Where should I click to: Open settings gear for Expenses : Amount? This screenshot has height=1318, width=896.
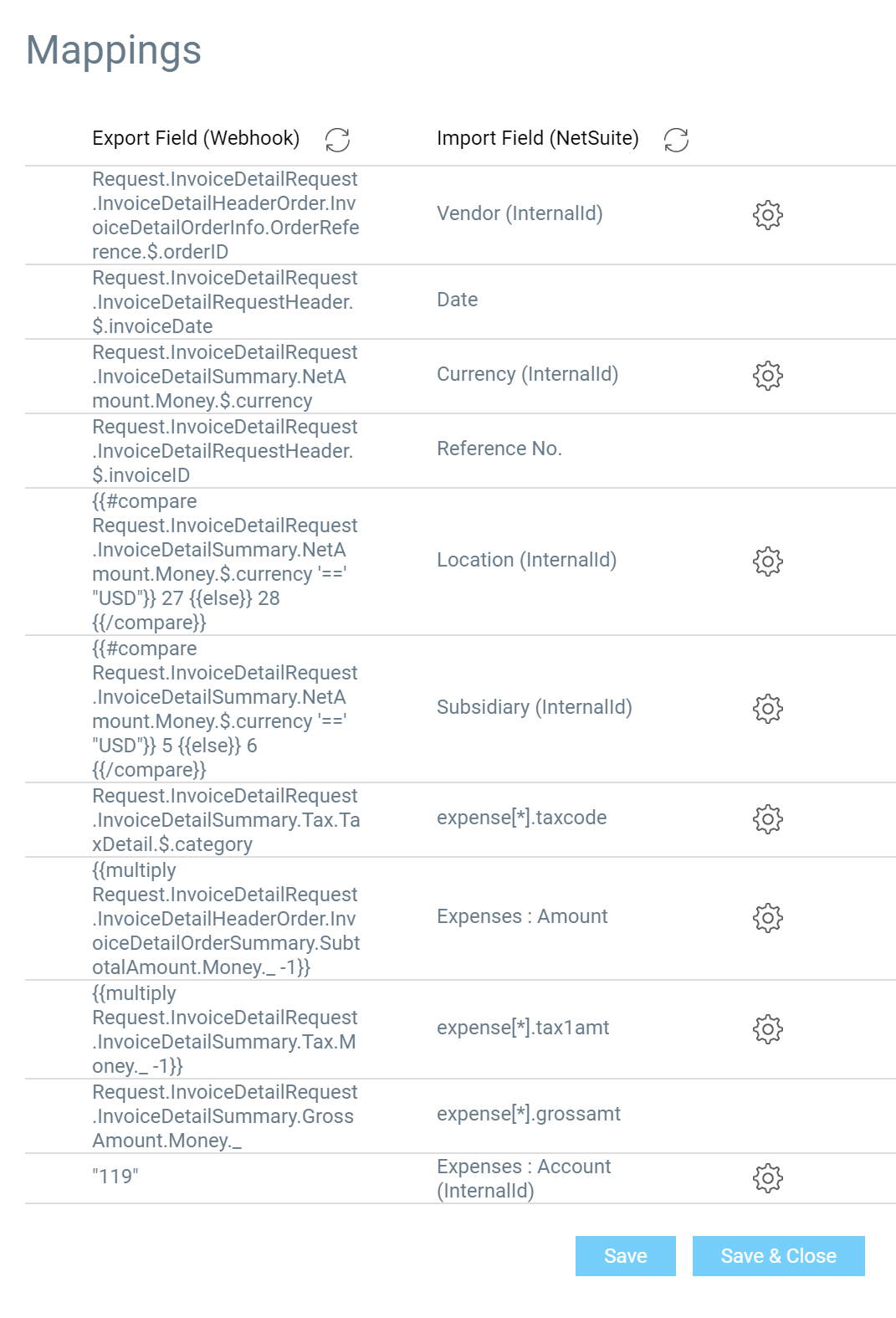767,918
